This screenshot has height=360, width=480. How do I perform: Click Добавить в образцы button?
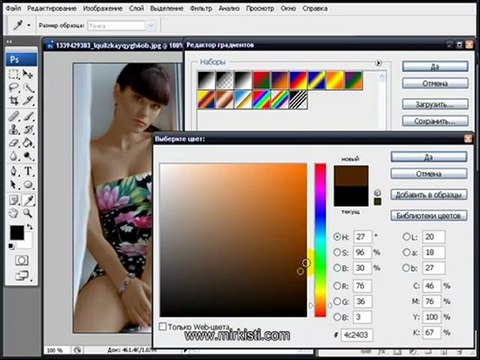(x=429, y=195)
